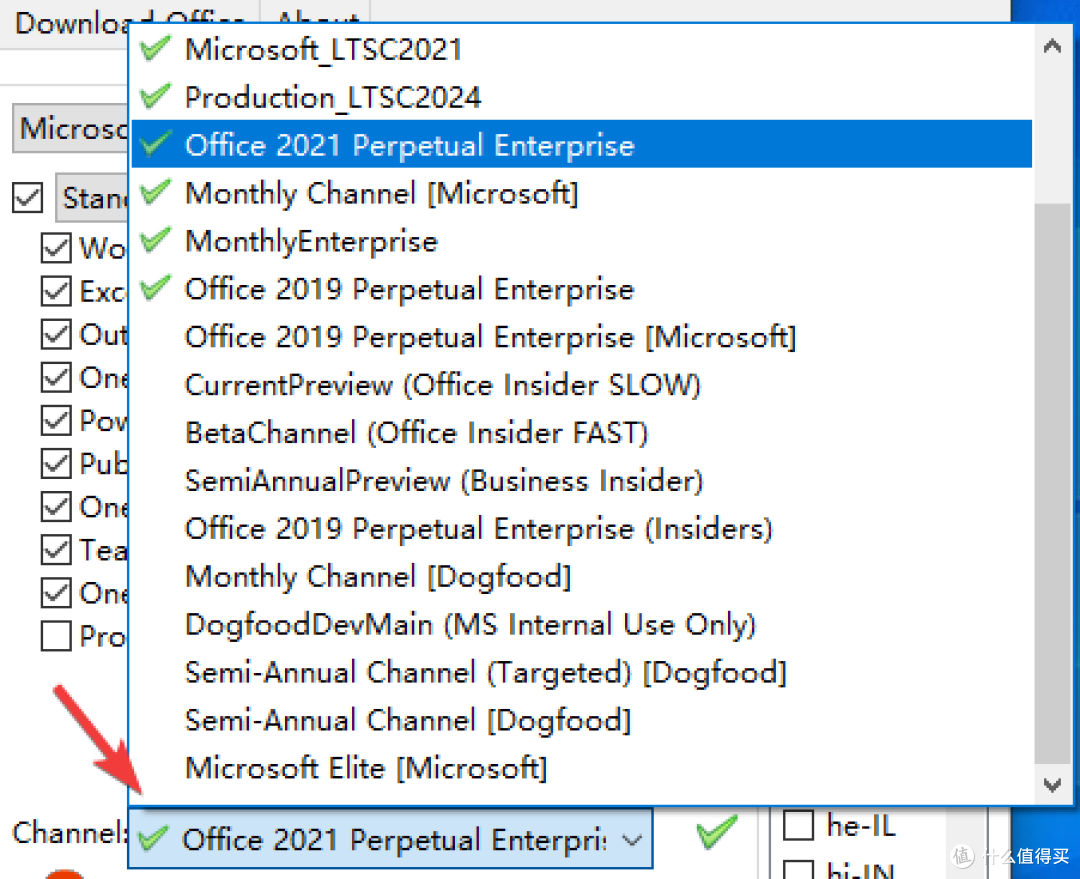1080x879 pixels.
Task: Toggle the he-IL language checkbox
Action: [x=798, y=825]
